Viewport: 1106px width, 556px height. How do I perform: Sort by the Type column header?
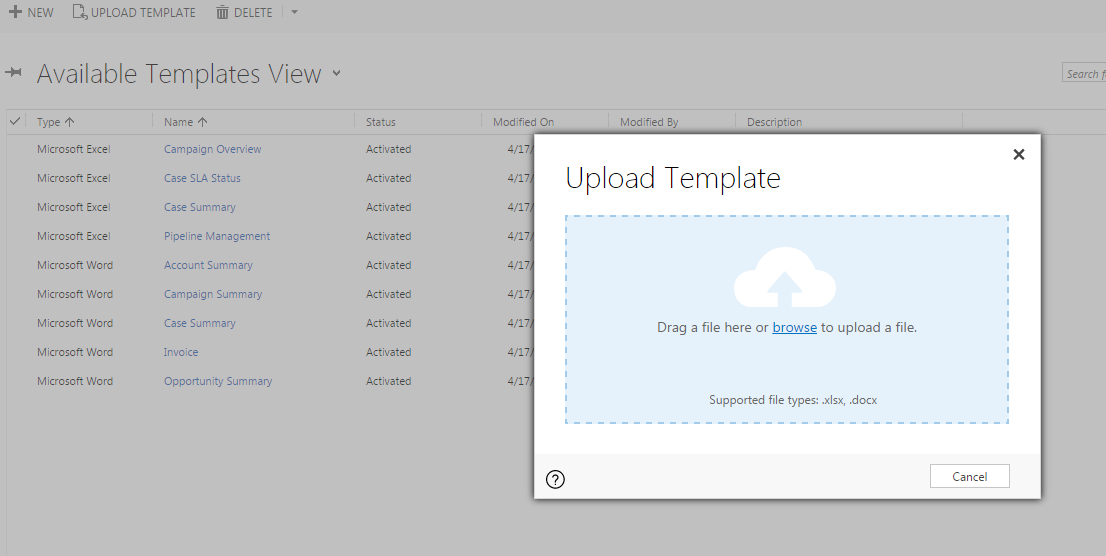coord(56,122)
